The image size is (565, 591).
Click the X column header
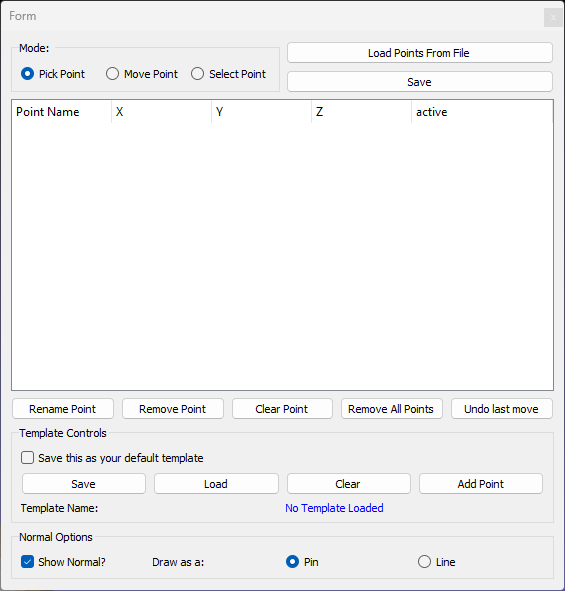(x=161, y=112)
